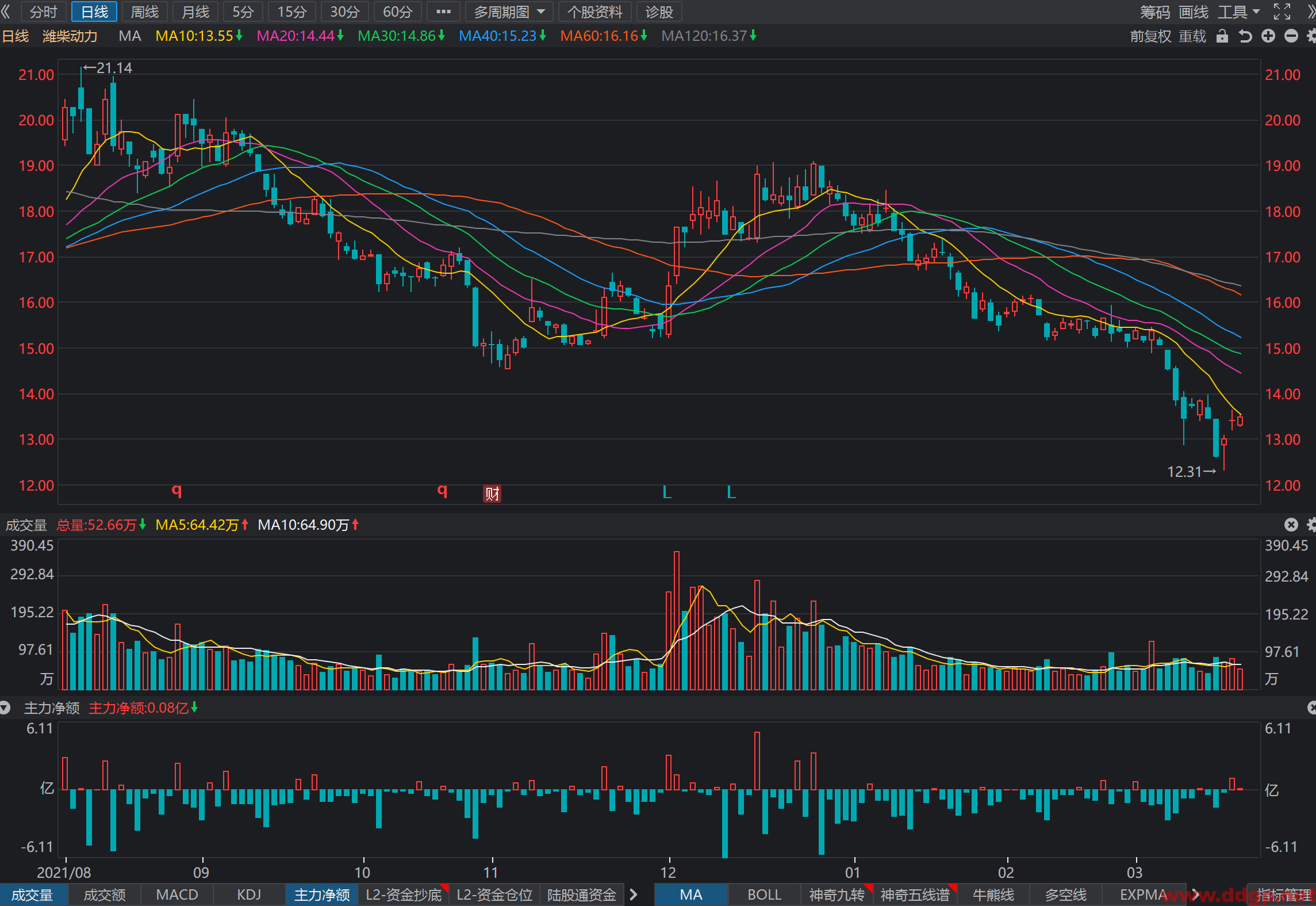Viewport: 1316px width, 906px height.
Task: Click the MA30:14.86 green legend
Action: pos(401,36)
